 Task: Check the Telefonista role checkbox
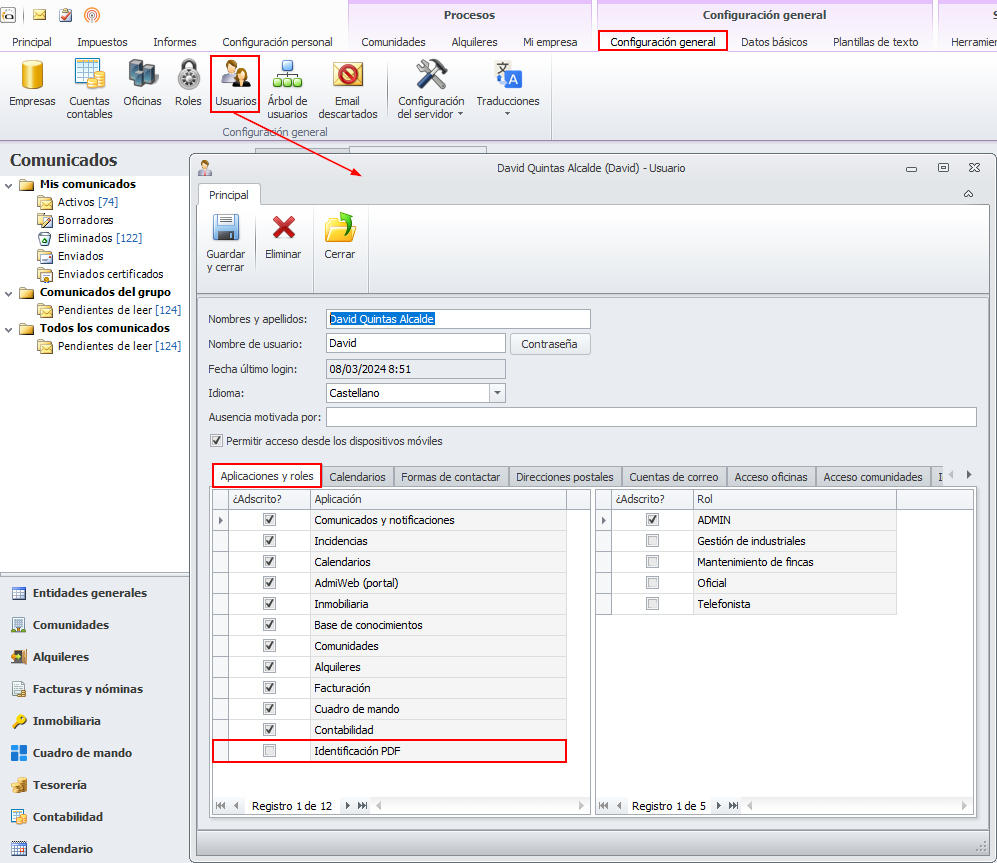(x=652, y=604)
